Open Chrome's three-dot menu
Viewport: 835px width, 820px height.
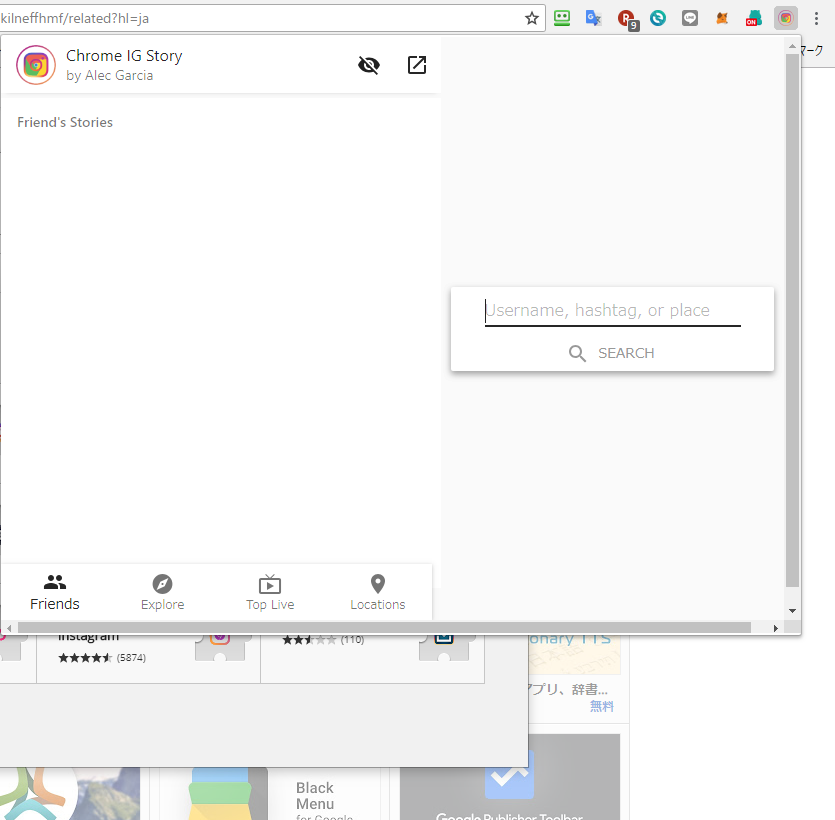coord(816,18)
